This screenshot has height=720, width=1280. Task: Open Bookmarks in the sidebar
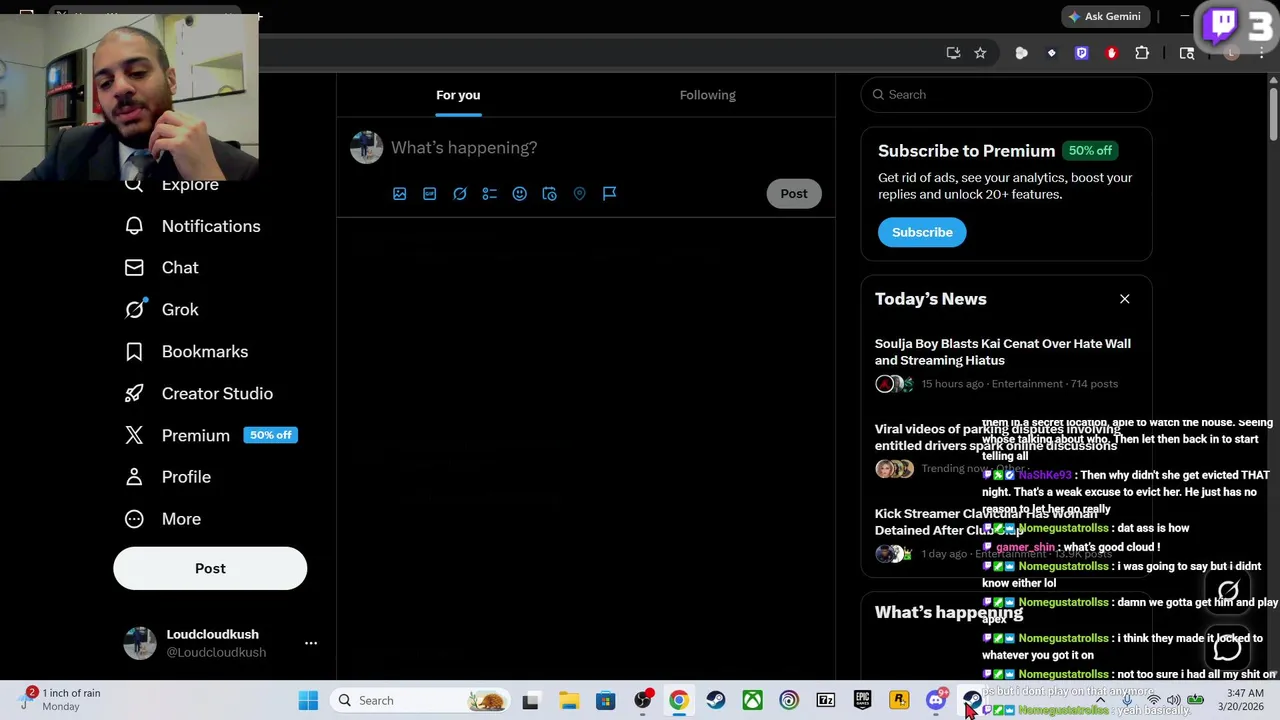[186, 352]
